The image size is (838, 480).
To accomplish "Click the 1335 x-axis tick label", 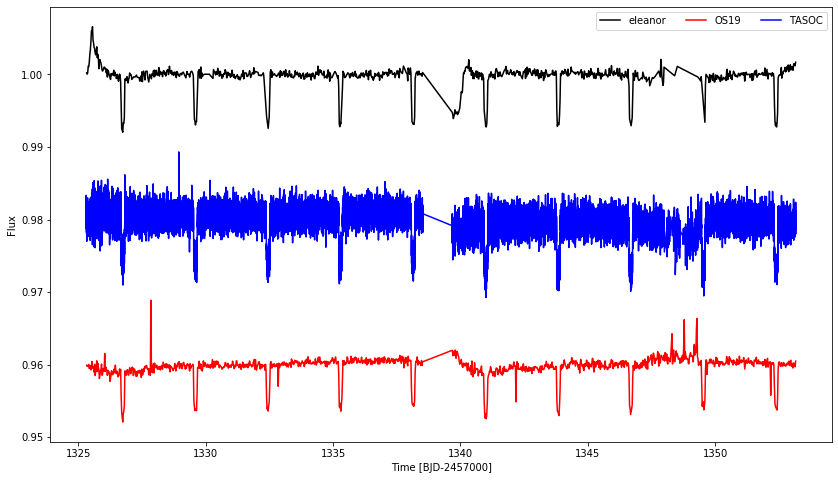I will pos(333,453).
